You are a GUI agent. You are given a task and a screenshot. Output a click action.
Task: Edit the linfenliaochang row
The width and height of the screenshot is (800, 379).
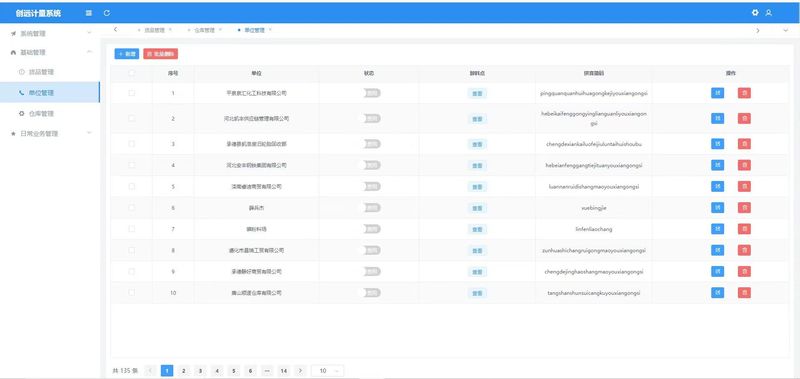pos(717,229)
